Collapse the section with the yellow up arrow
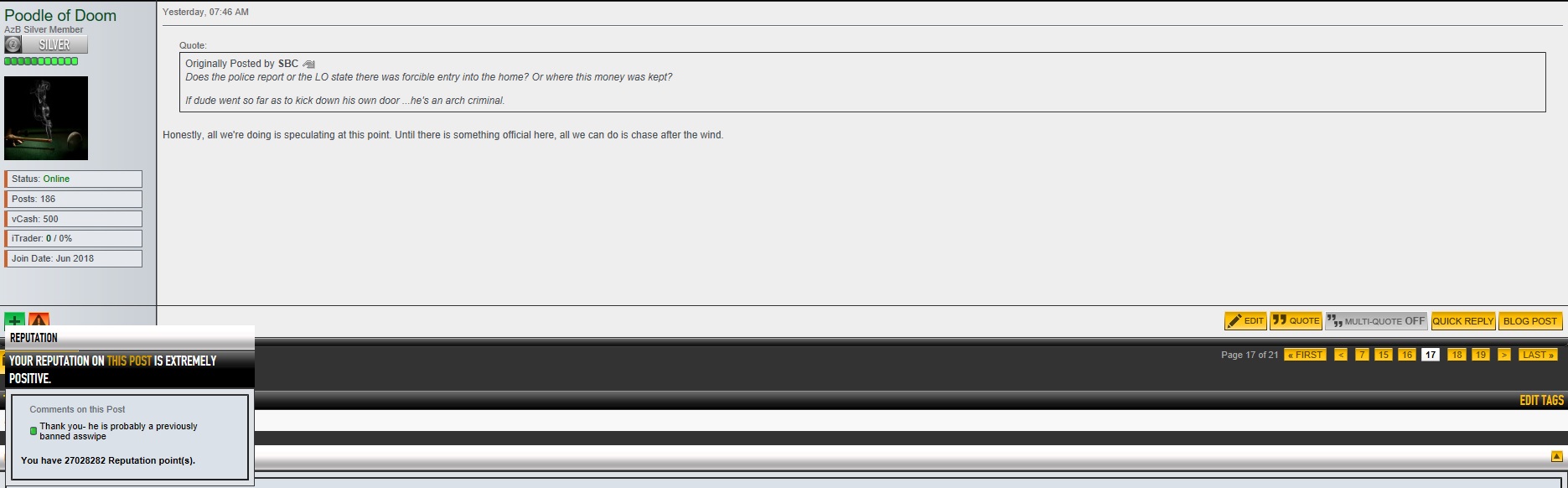Screen dimensions: 1568x488 click(x=1556, y=457)
